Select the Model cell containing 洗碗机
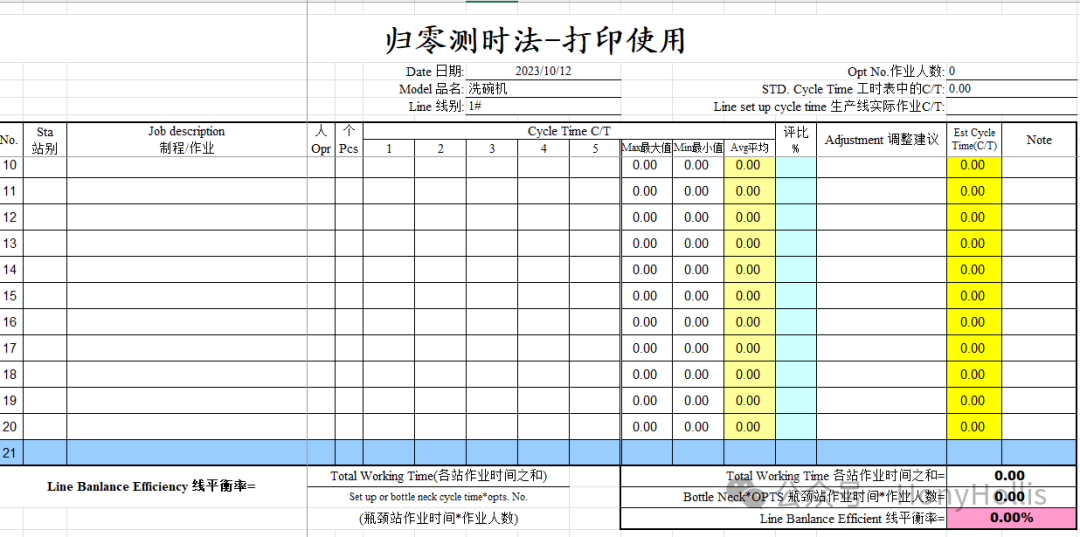The width and height of the screenshot is (1080, 537). point(543,89)
